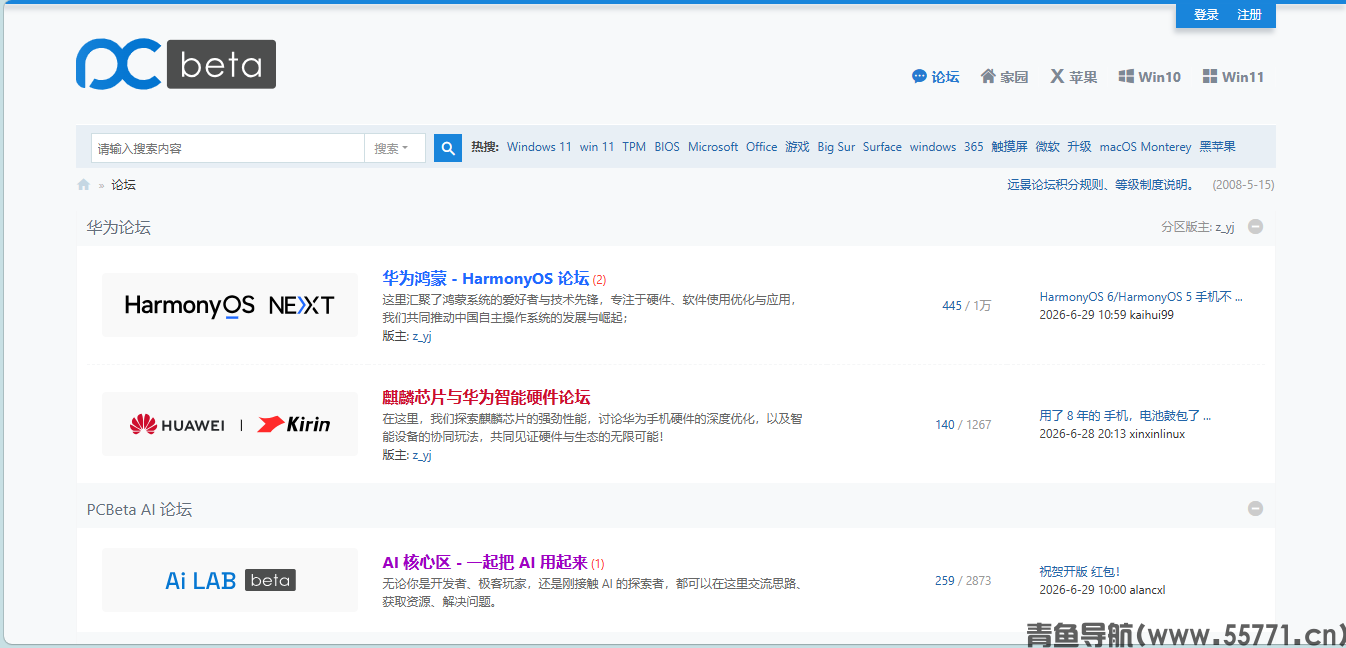Click the HUAWEI Kirin forum banner

point(230,424)
